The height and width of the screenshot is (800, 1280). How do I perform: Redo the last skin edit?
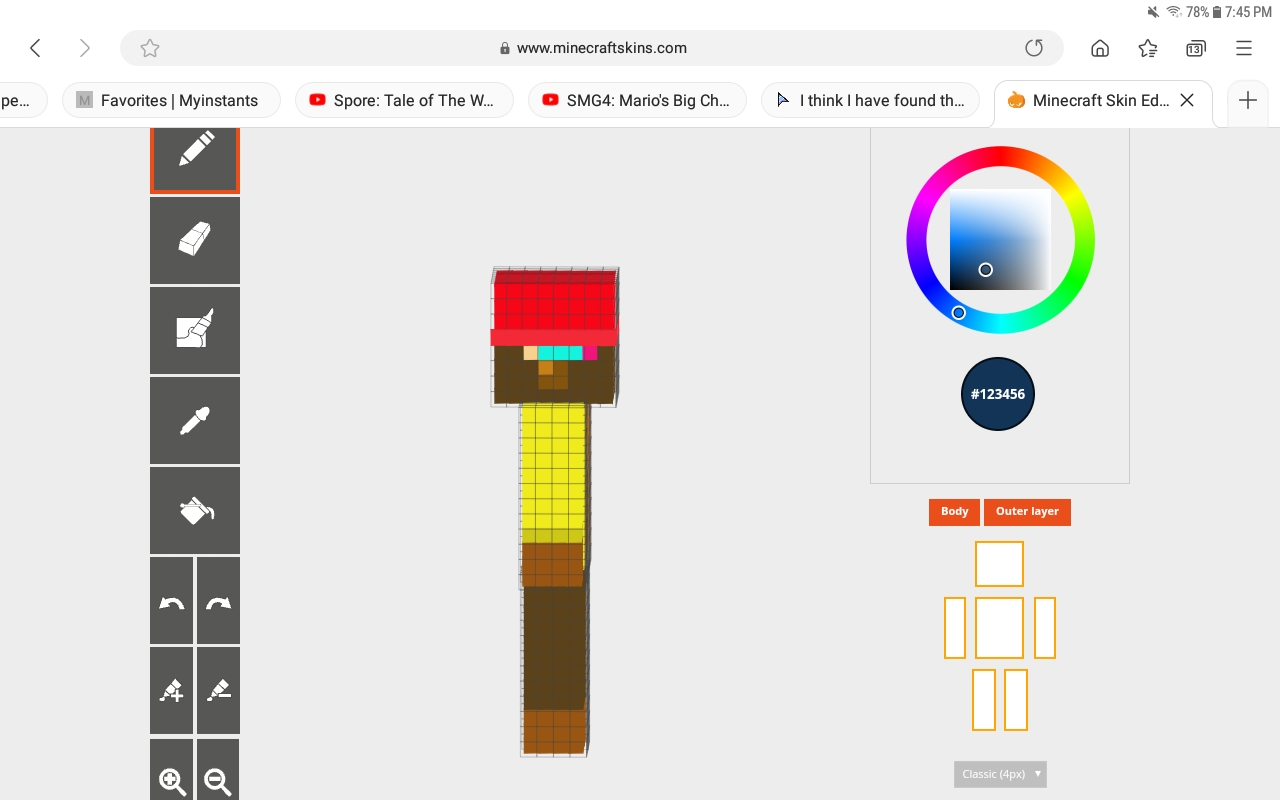218,600
